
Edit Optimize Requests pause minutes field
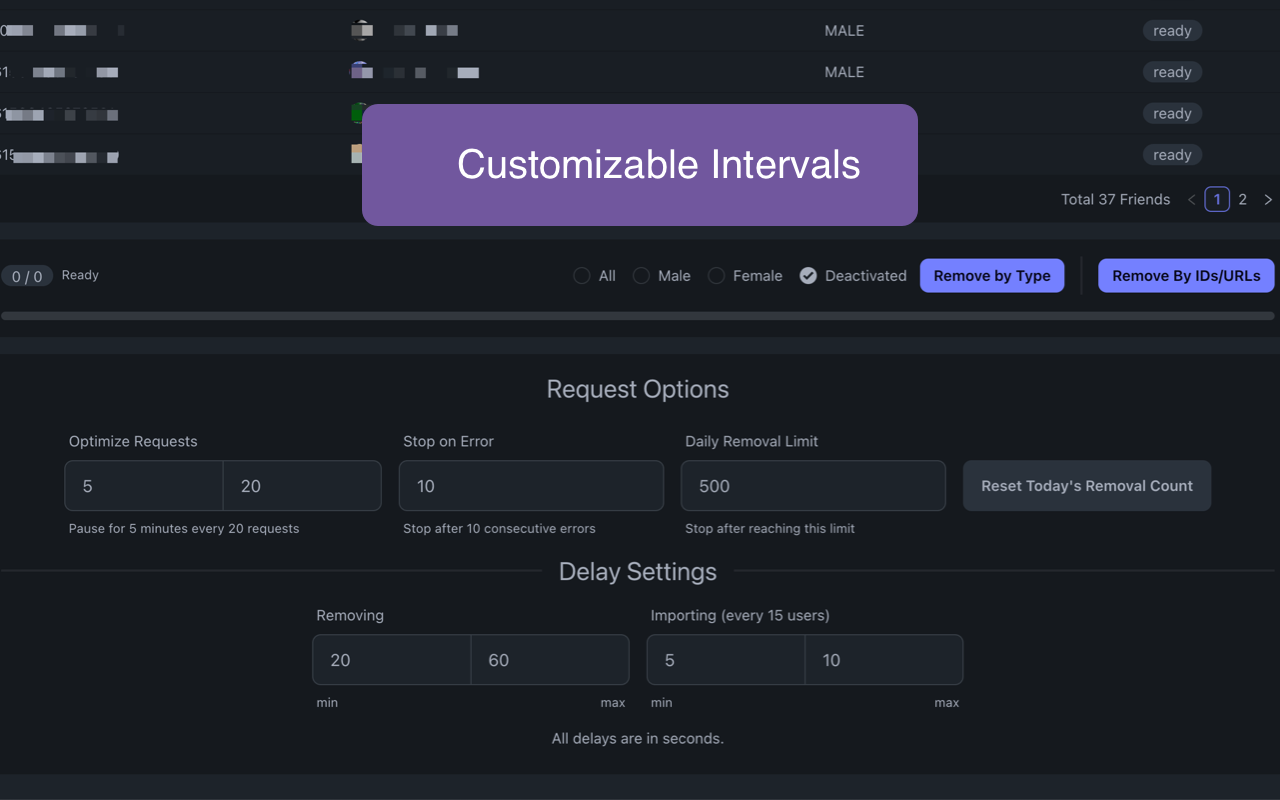pyautogui.click(x=144, y=486)
